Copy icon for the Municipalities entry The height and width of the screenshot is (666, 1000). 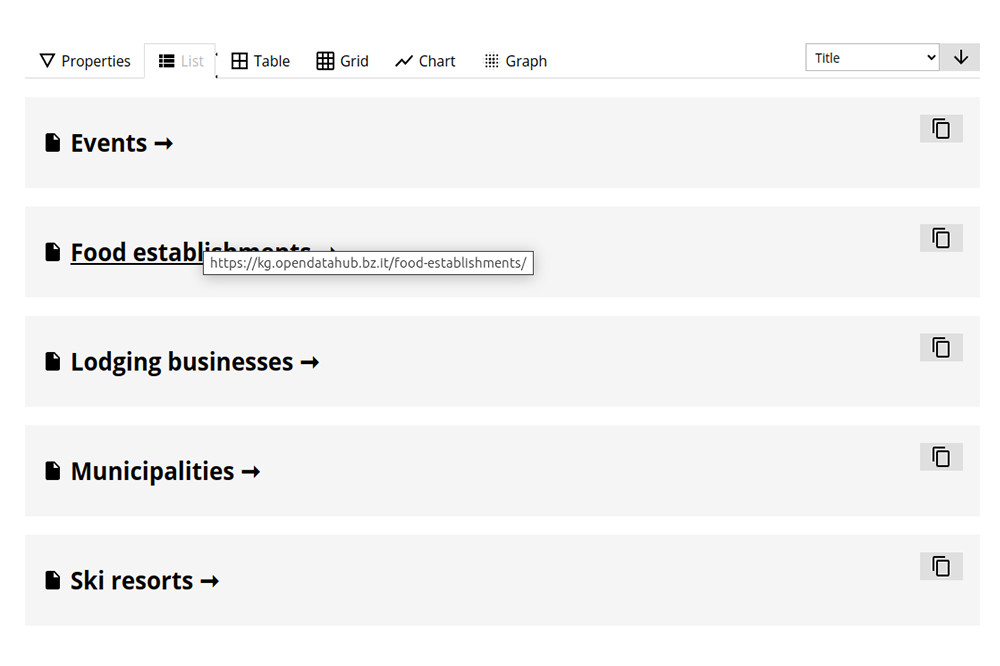point(941,457)
